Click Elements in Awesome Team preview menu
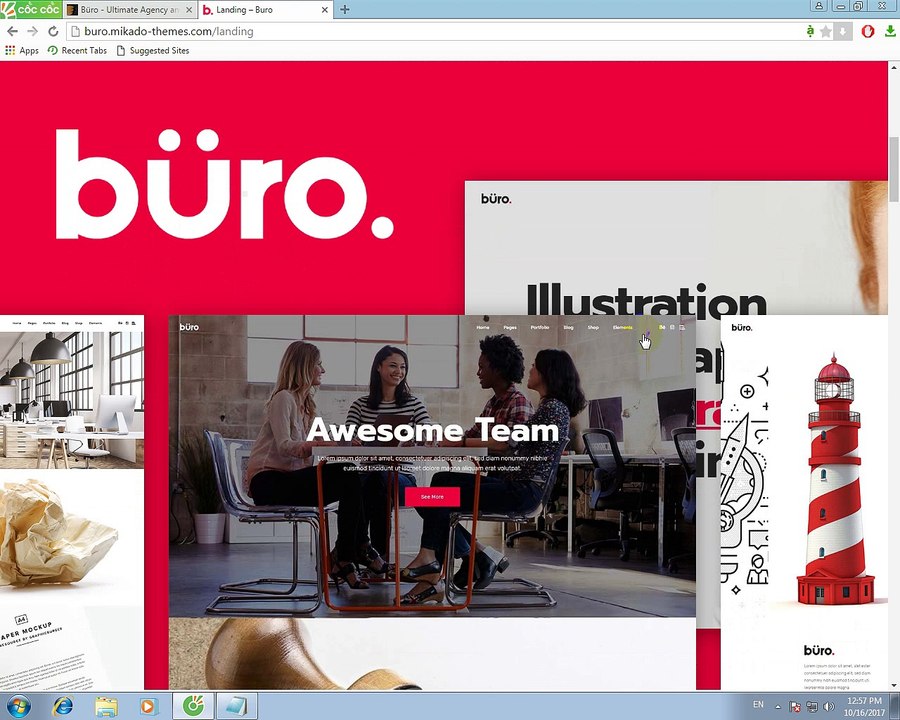 [x=622, y=327]
